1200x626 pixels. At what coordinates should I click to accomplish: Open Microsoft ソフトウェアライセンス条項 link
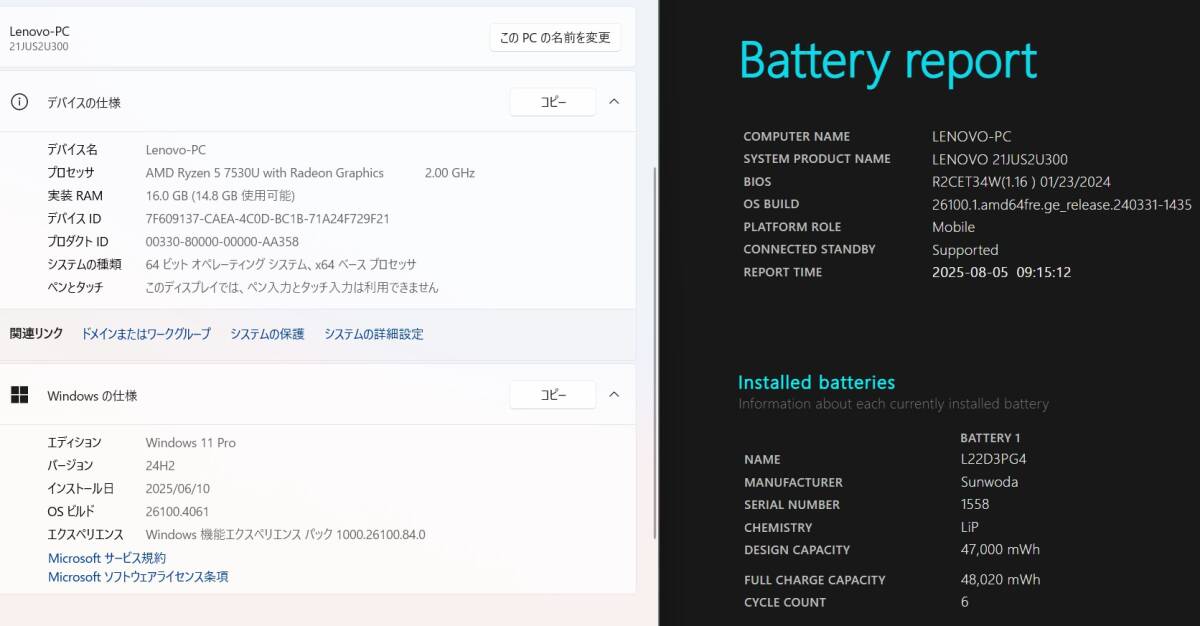click(x=138, y=577)
